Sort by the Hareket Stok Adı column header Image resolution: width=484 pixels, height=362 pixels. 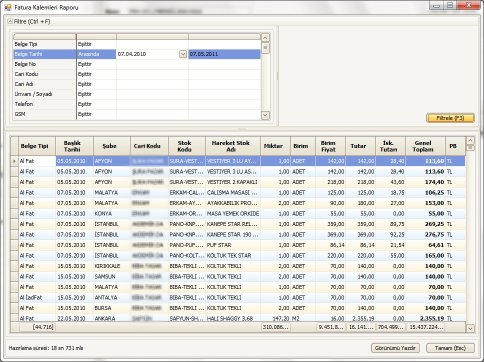pos(233,146)
